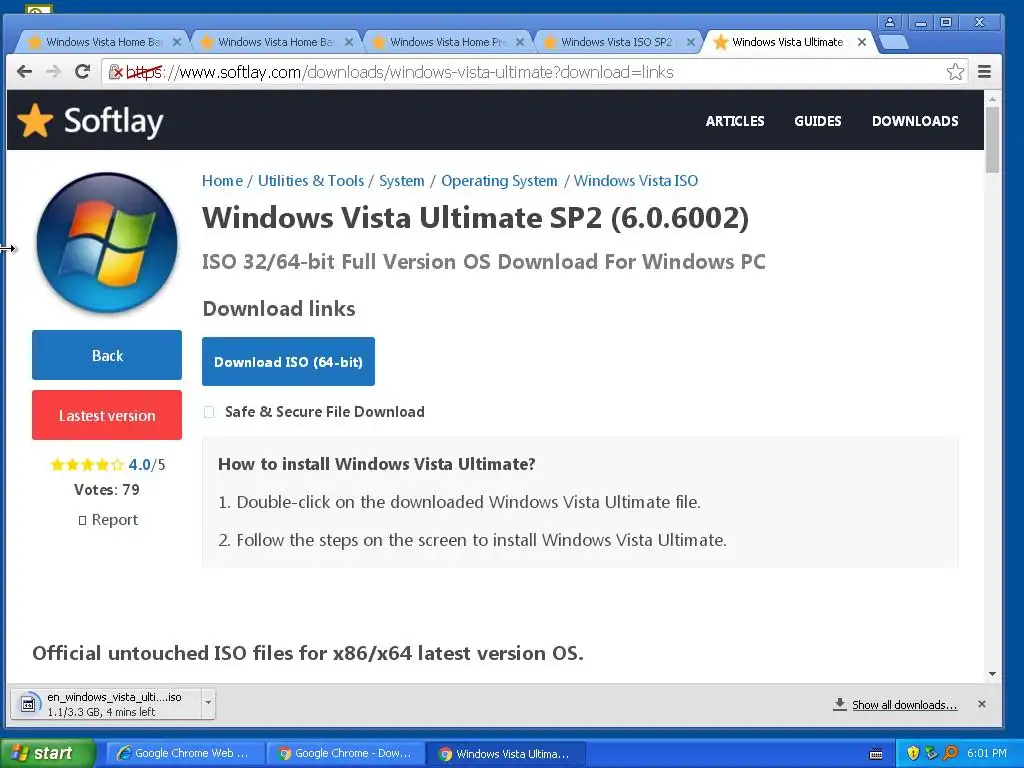
Task: Click the security shield tray icon
Action: click(x=913, y=753)
